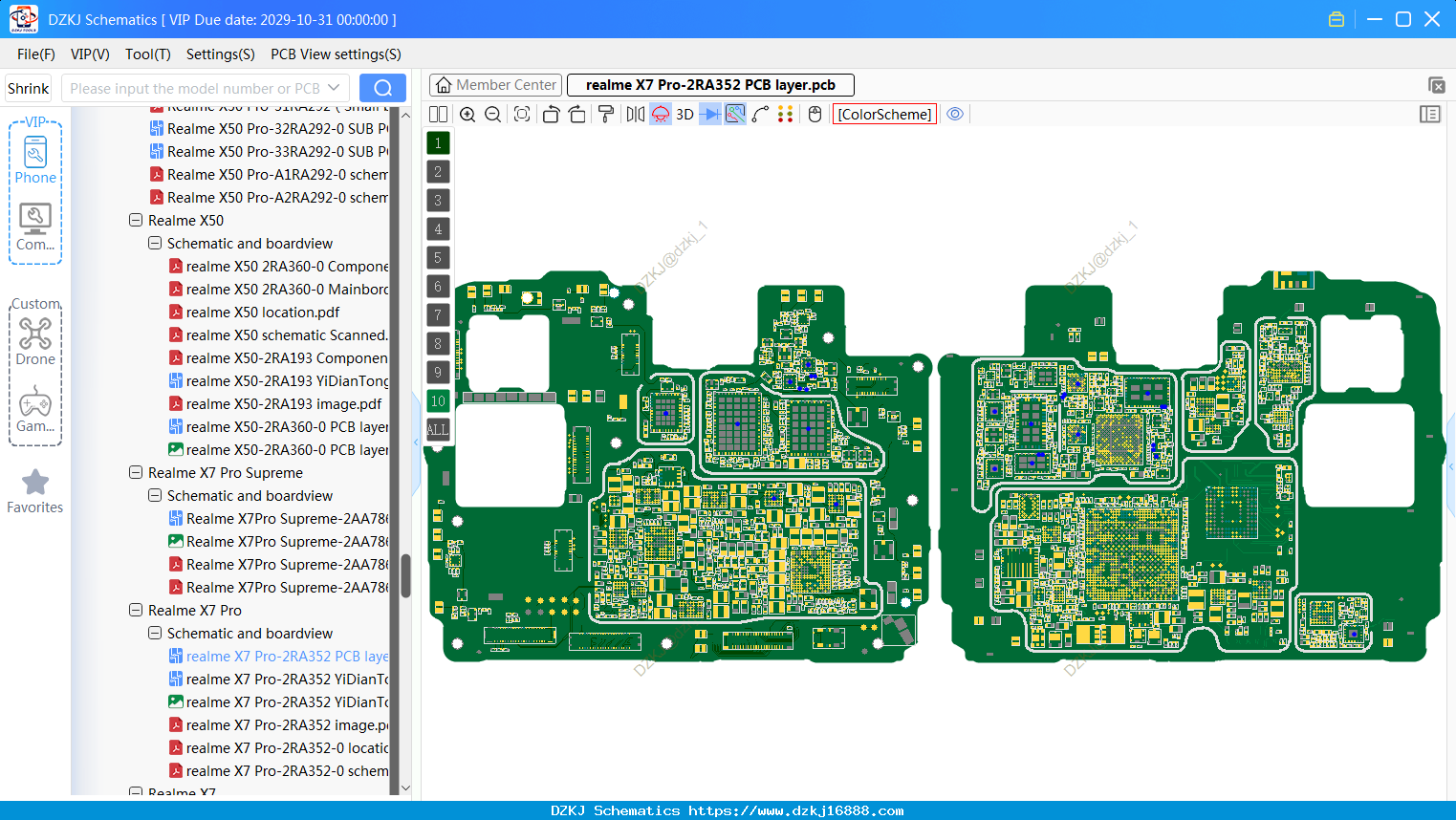Click the tree scrollbar down arrow
The width and height of the screenshot is (1456, 820).
tap(405, 788)
